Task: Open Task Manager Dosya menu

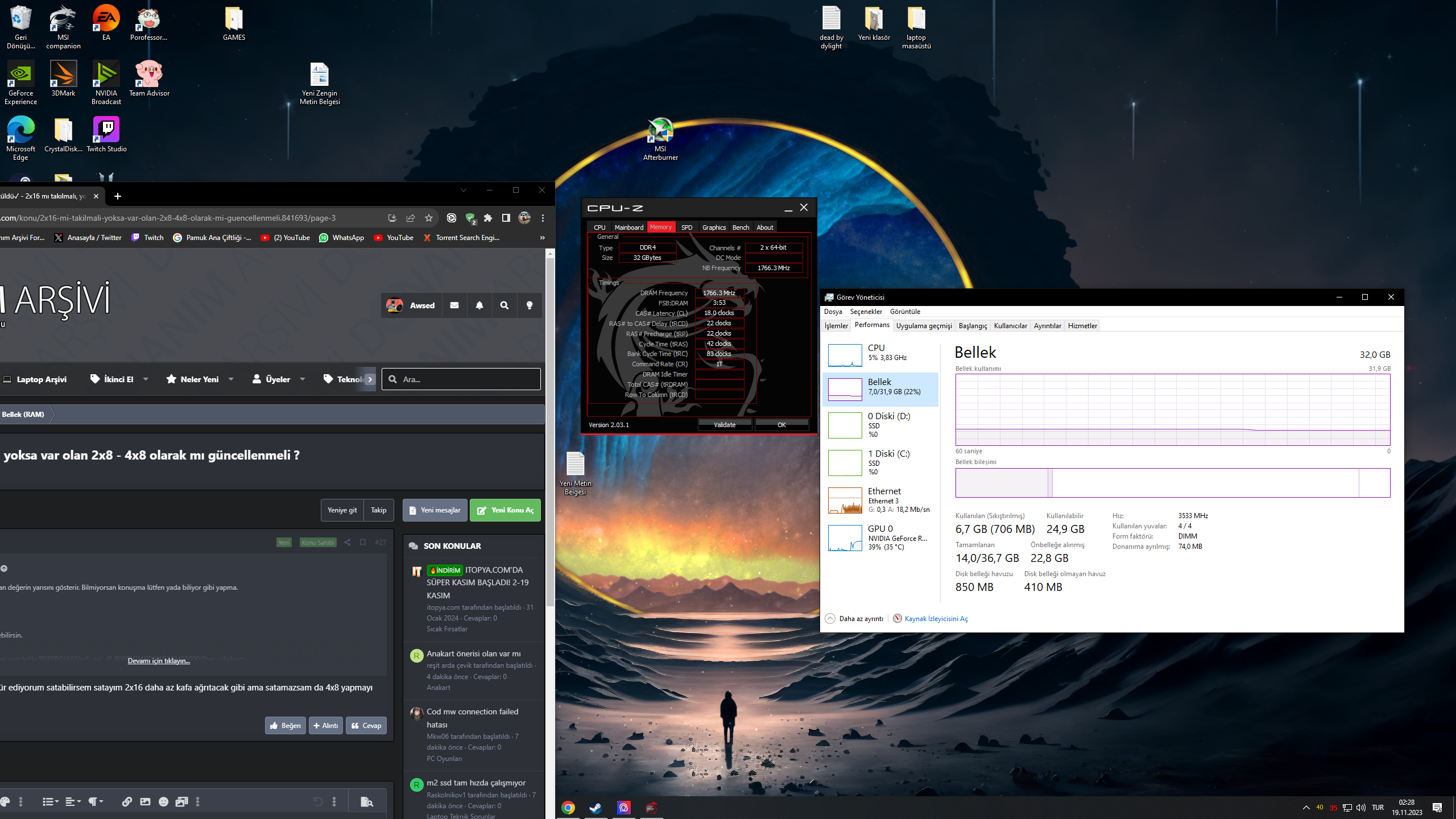Action: click(x=833, y=312)
